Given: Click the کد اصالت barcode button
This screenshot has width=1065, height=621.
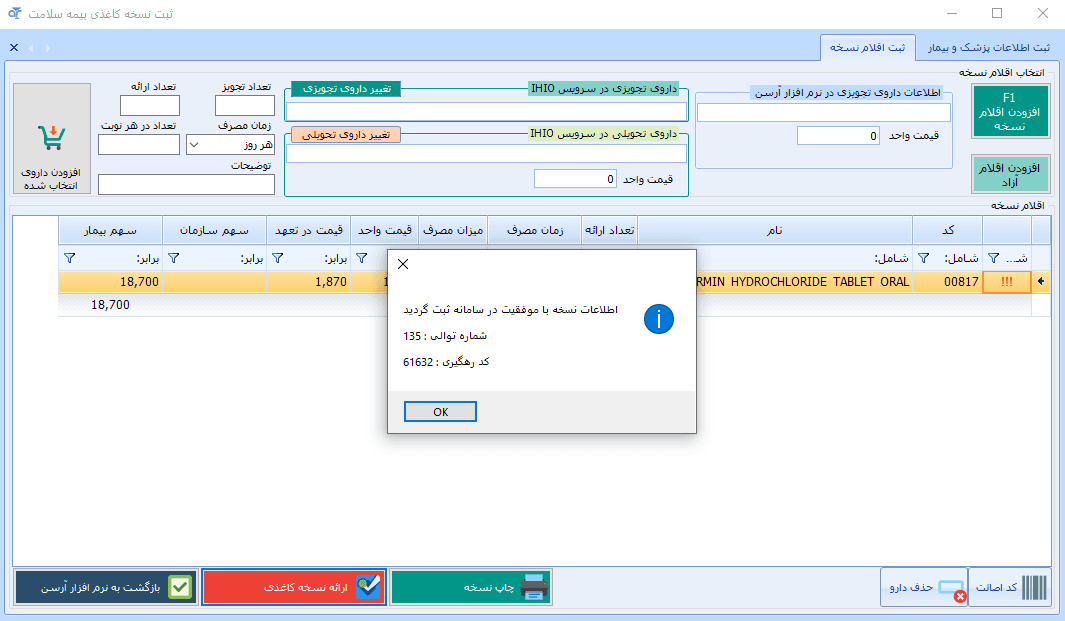Looking at the screenshot, I should click(x=1010, y=587).
